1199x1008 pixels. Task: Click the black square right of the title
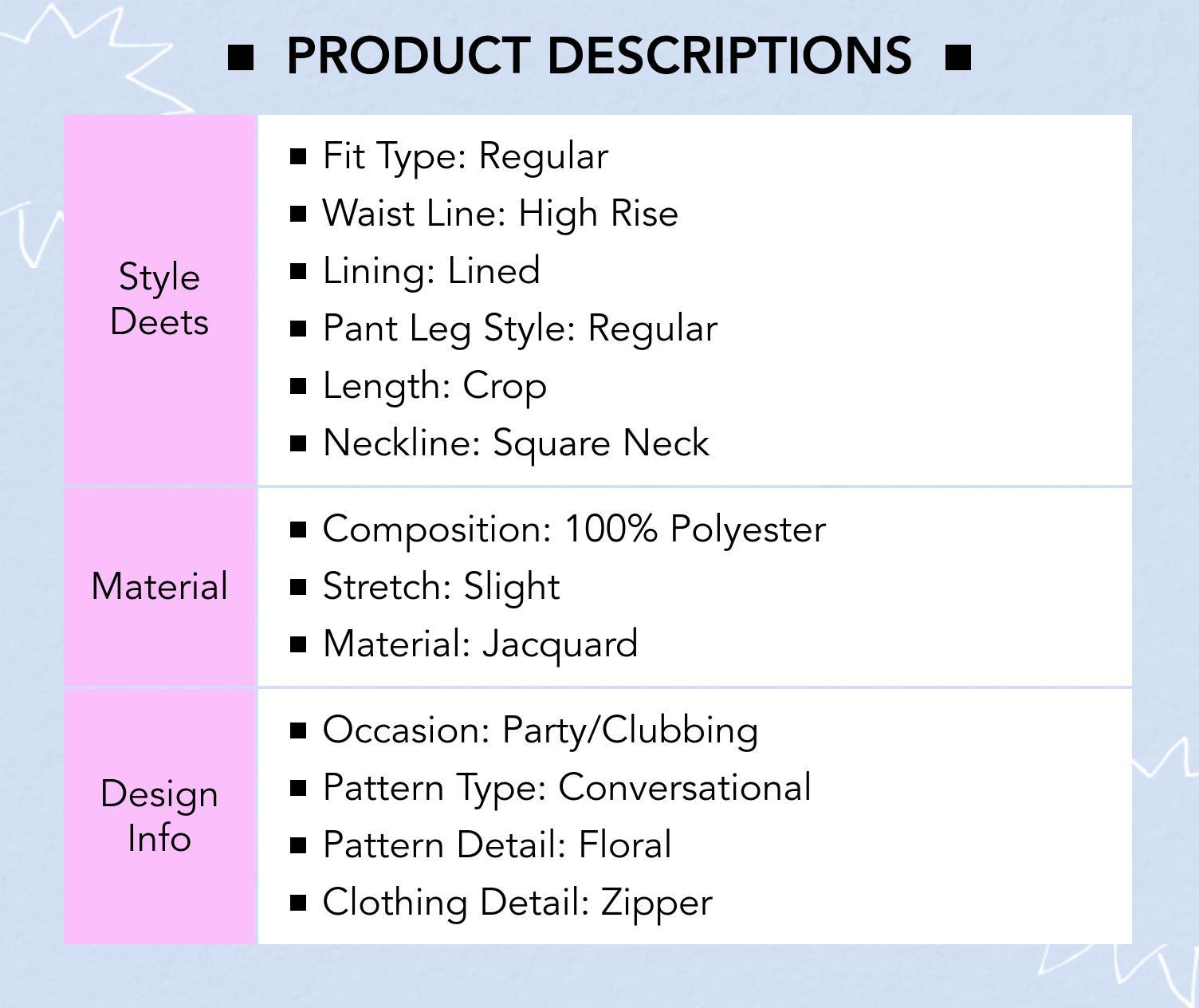957,57
